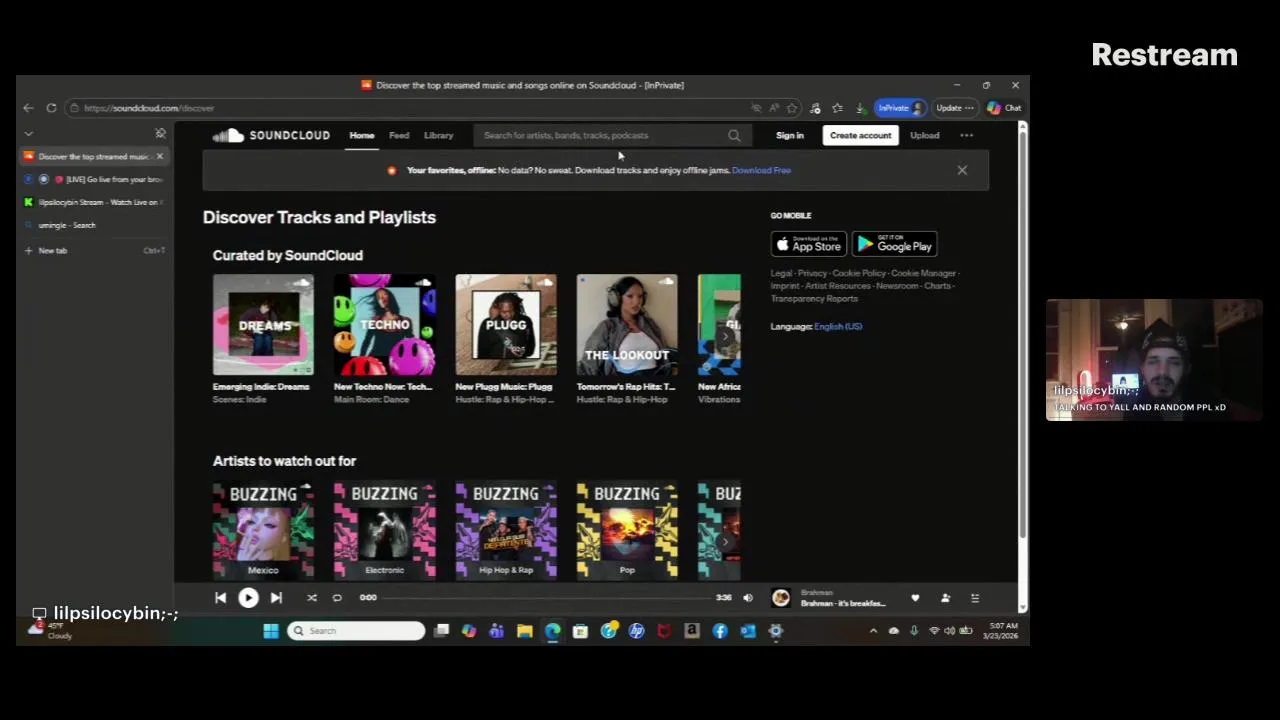Open the Brahman track artwork in player
Image resolution: width=1280 pixels, height=720 pixels.
[x=781, y=598]
